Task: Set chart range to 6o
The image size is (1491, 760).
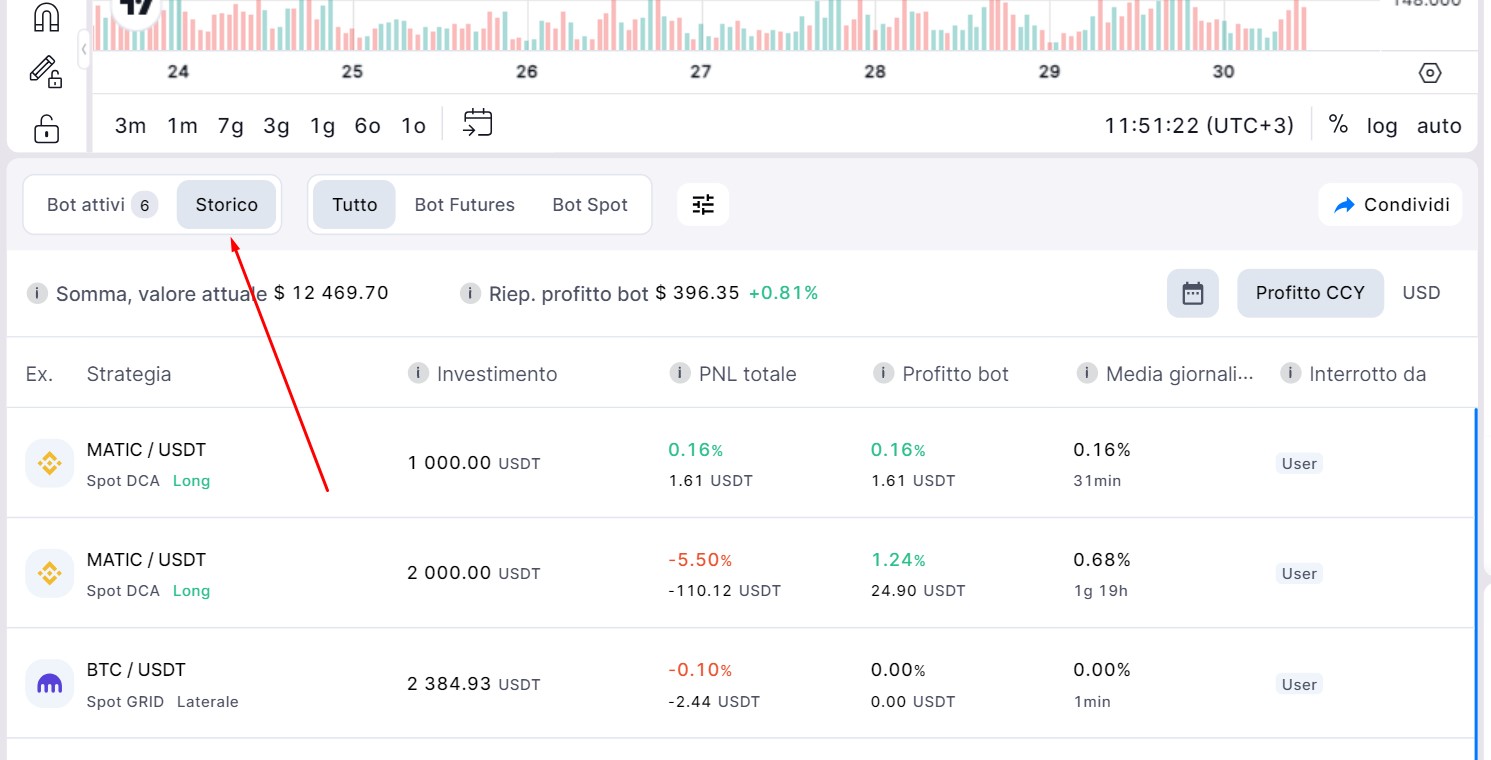Action: (x=367, y=126)
